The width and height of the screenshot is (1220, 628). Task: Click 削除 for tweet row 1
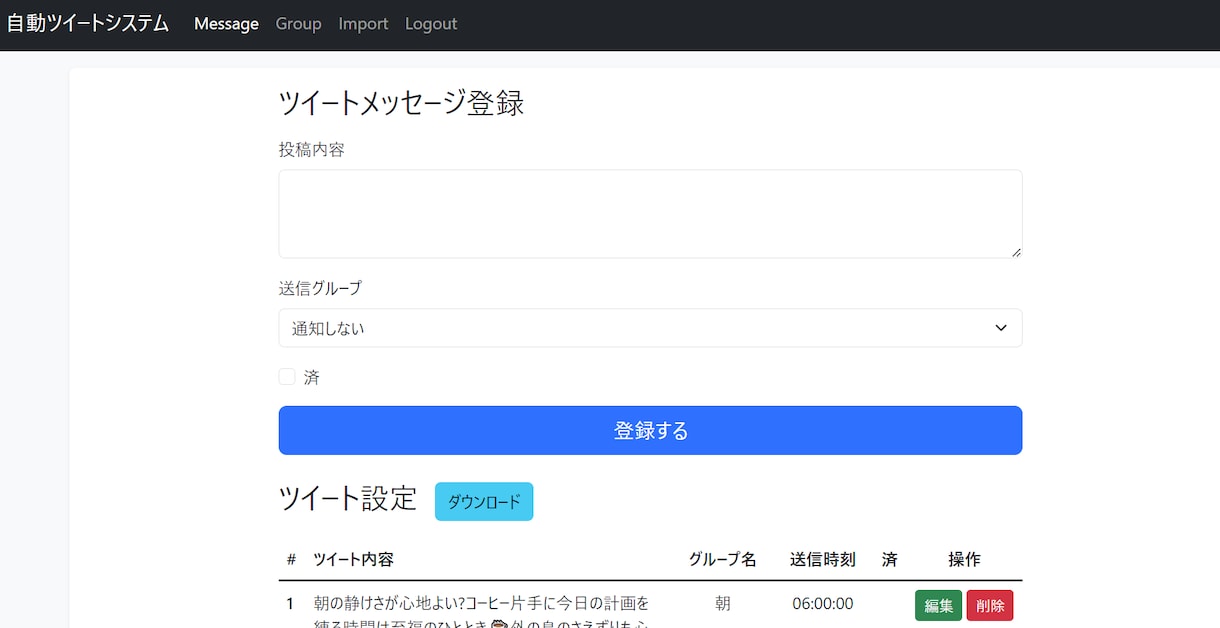coord(990,605)
